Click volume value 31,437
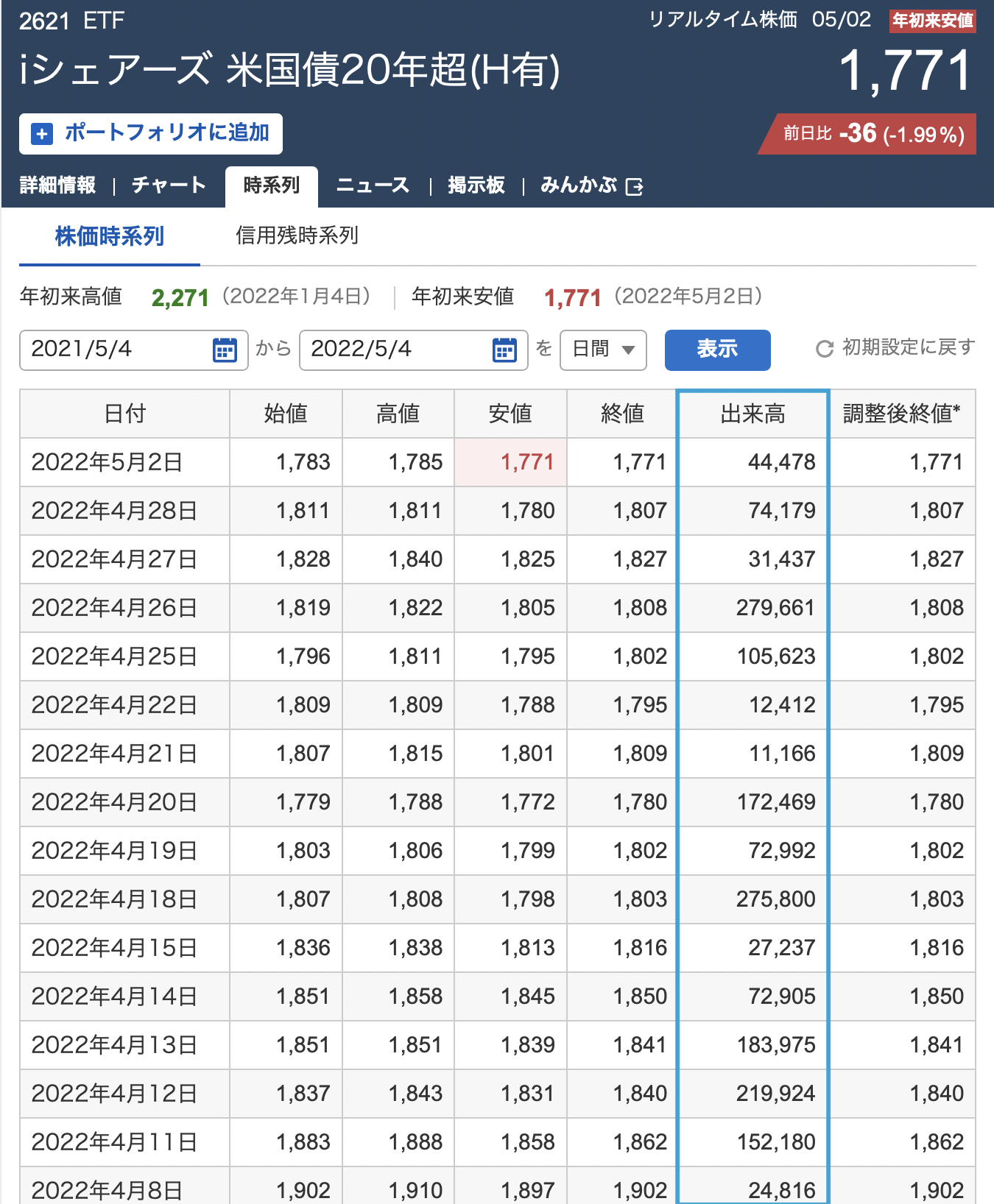The height and width of the screenshot is (1204, 994). coord(782,559)
